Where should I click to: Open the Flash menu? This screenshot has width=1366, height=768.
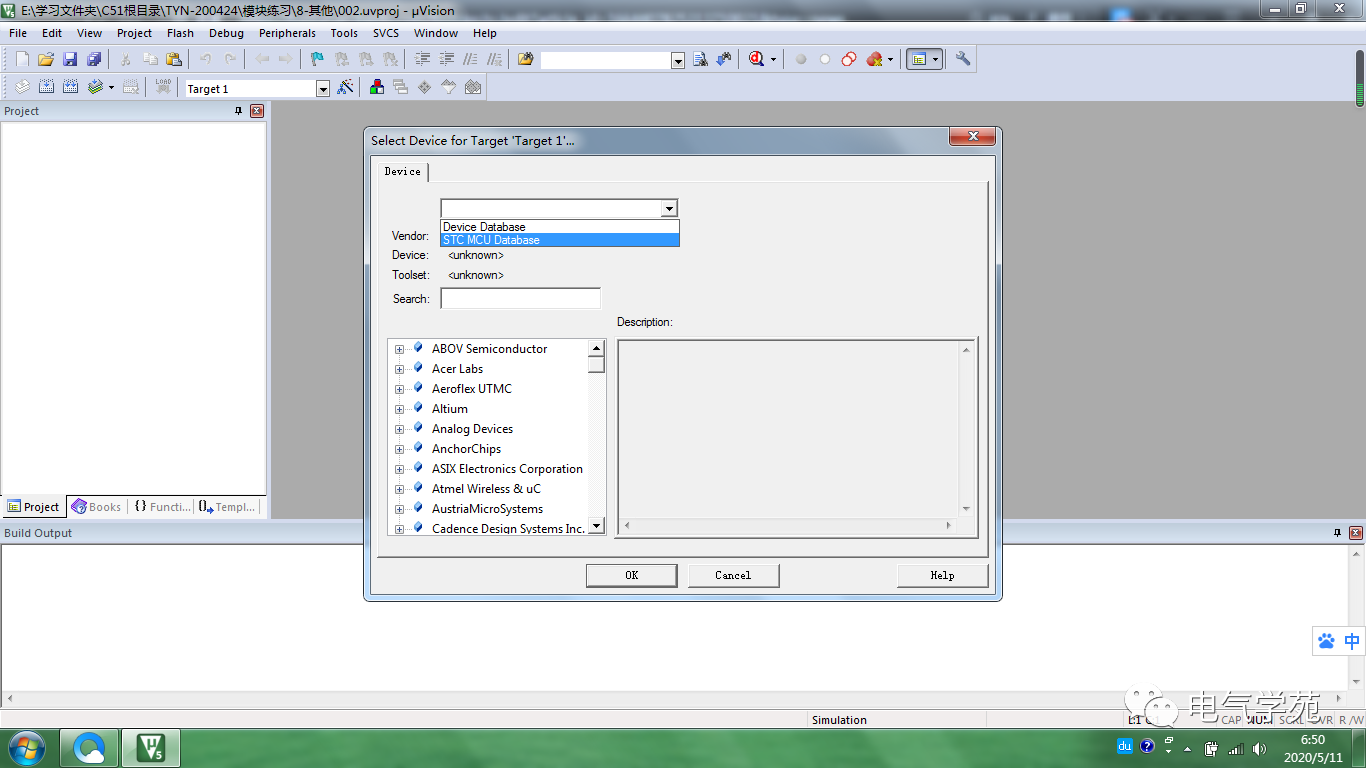tap(180, 33)
